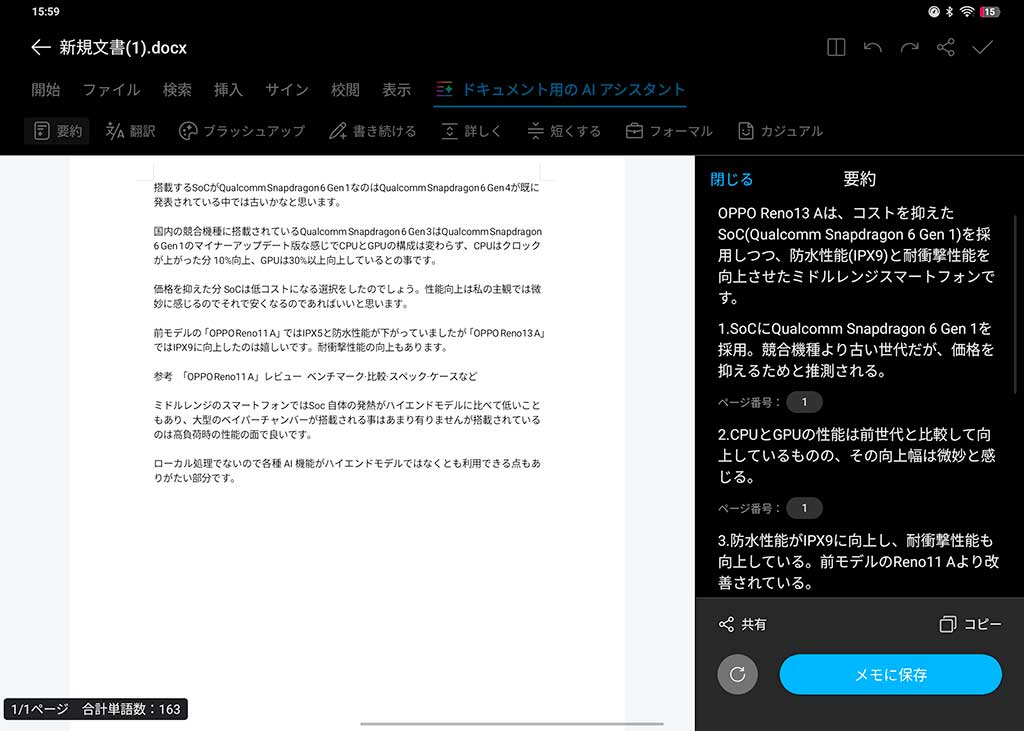Select the 短くする shorten tool

pos(564,131)
